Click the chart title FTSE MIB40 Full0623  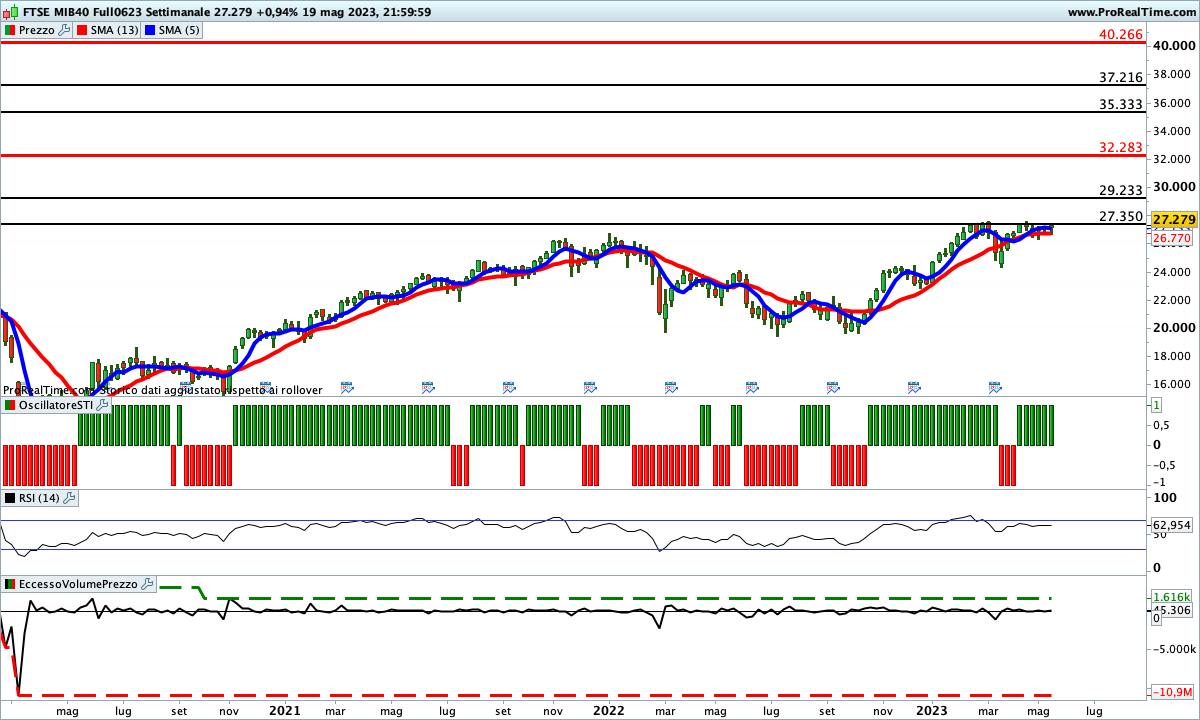(x=80, y=12)
